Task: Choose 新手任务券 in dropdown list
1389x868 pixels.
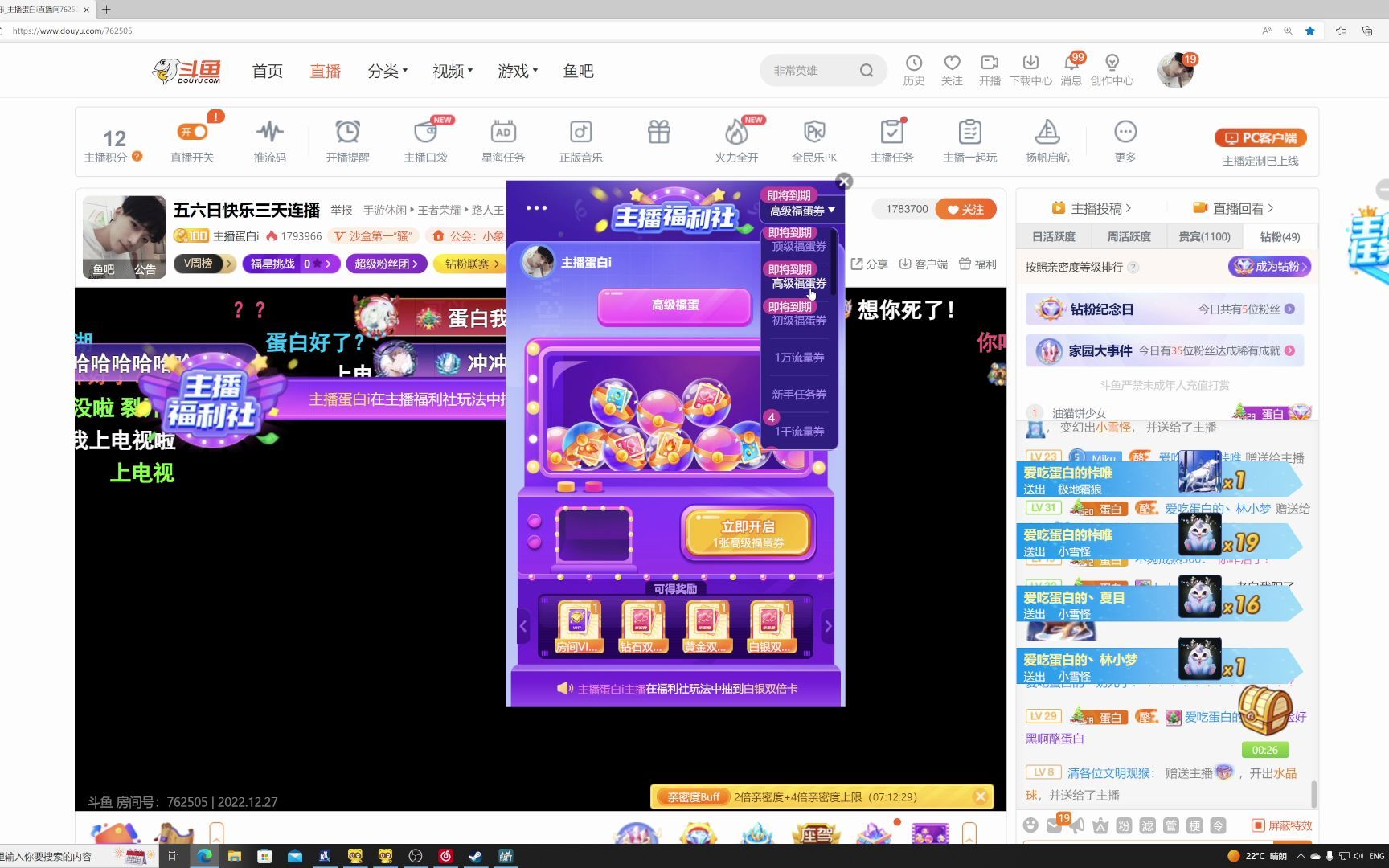Action: 799,395
